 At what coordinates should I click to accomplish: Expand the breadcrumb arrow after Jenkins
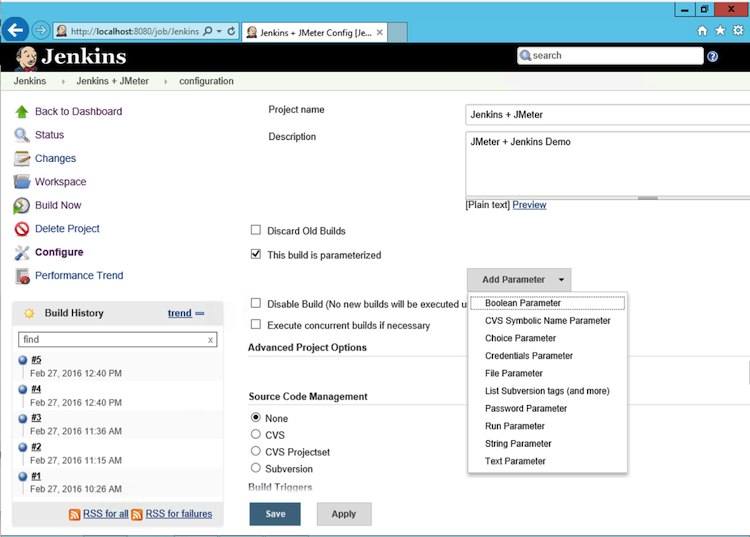pos(63,82)
